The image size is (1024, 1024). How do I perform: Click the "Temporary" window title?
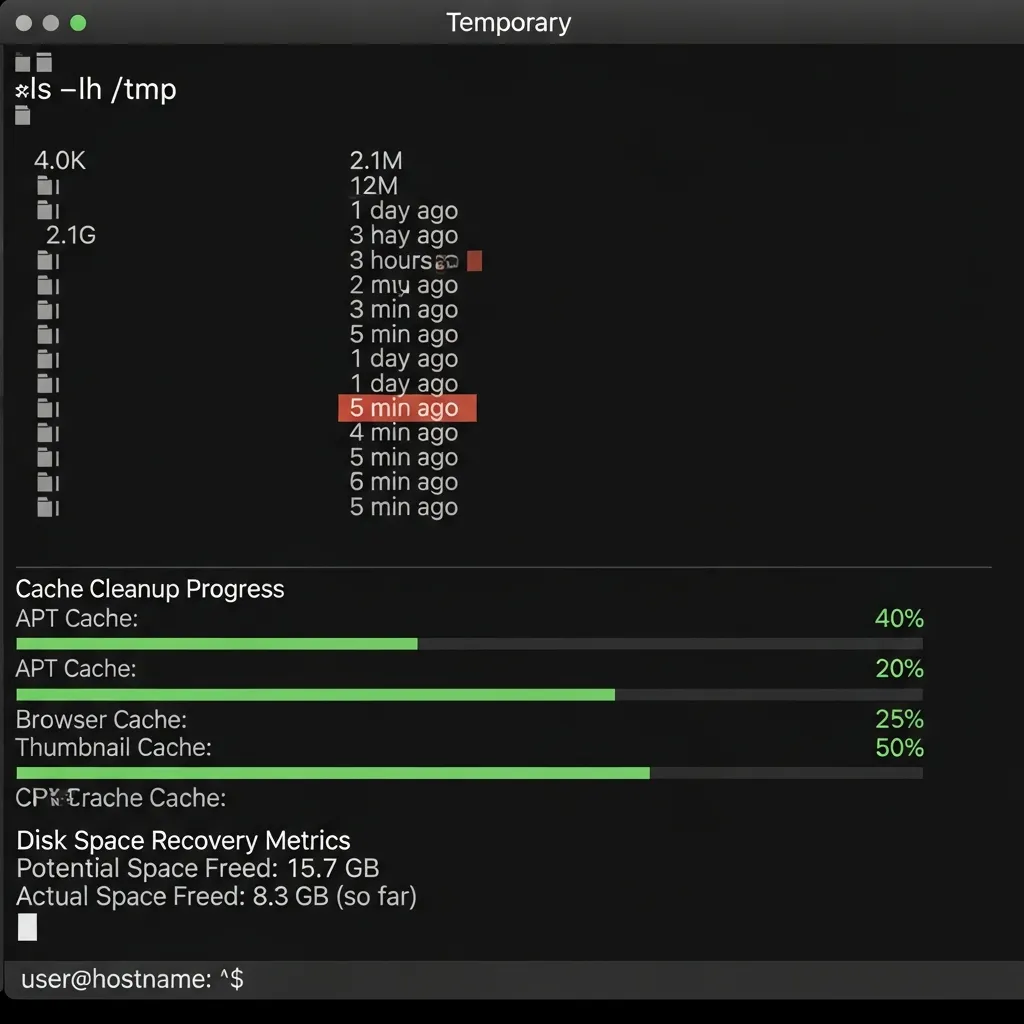pyautogui.click(x=510, y=22)
